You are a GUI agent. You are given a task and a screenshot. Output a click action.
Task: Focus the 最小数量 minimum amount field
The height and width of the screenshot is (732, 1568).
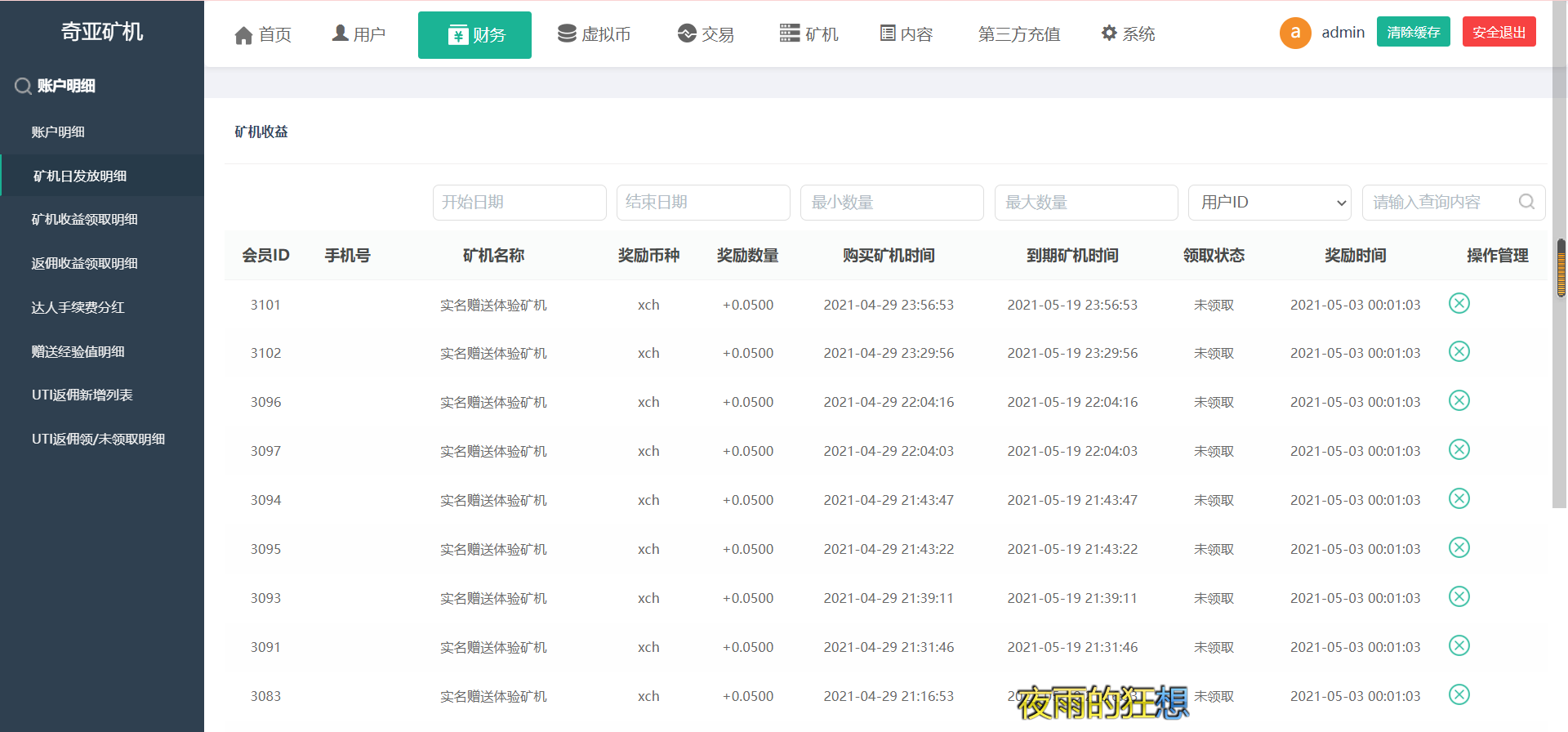point(892,203)
